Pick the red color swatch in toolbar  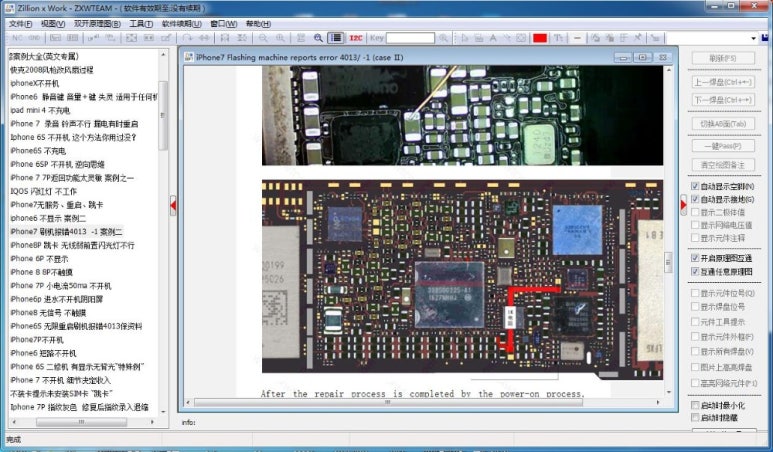(x=540, y=38)
